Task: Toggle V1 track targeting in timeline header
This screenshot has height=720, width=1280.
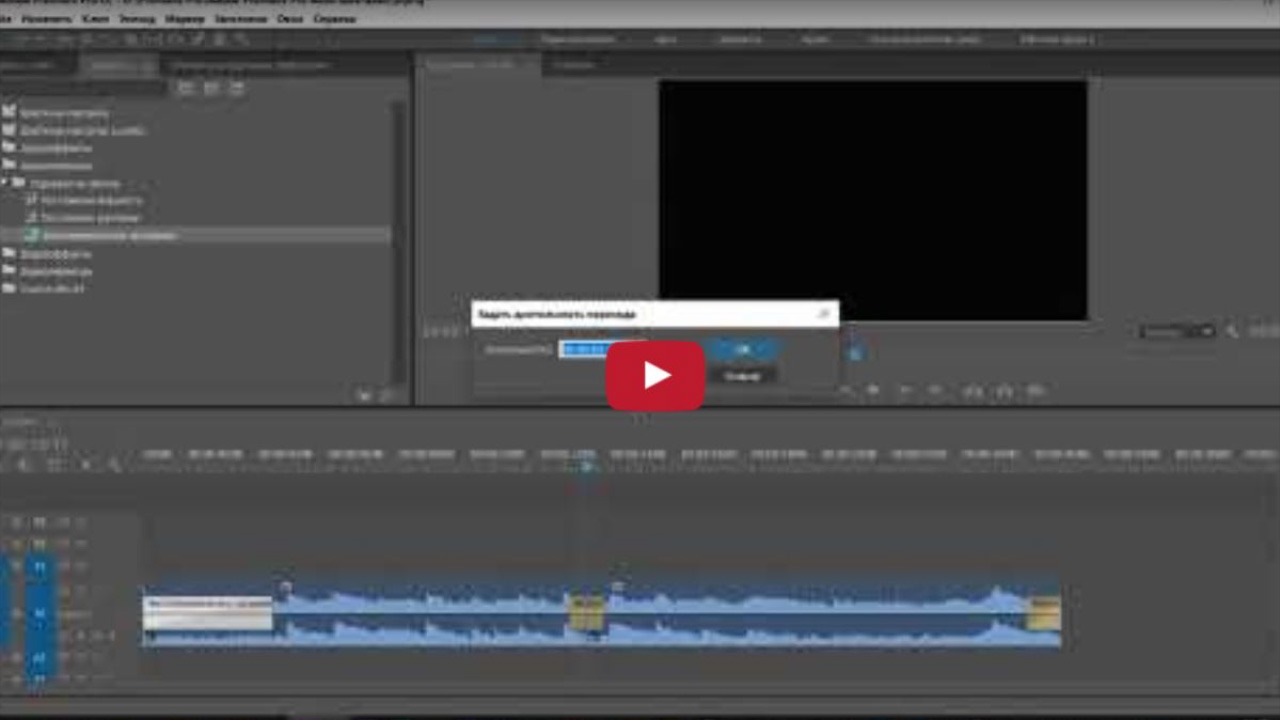Action: click(40, 566)
